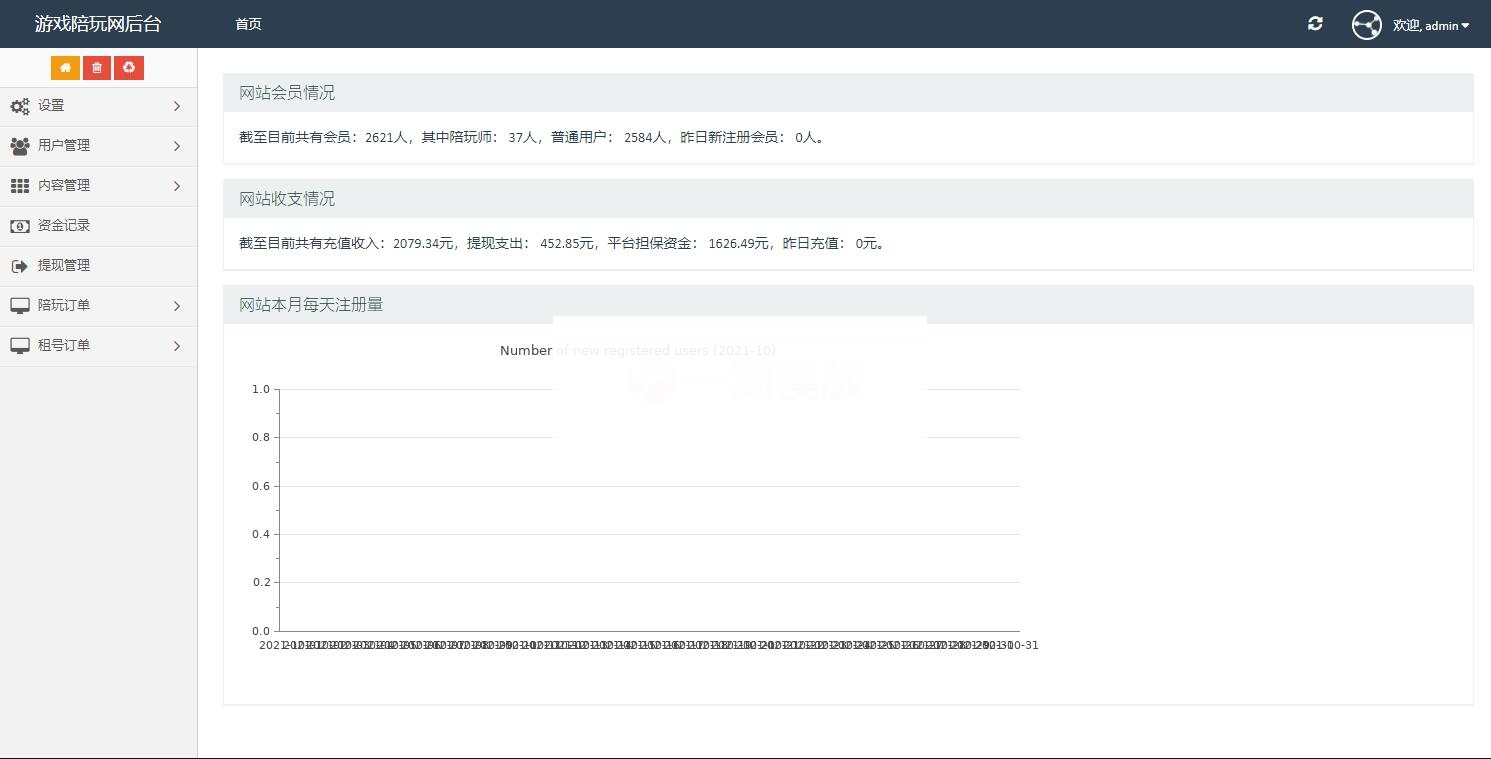Click the gears icon beside 设置

pyautogui.click(x=20, y=106)
